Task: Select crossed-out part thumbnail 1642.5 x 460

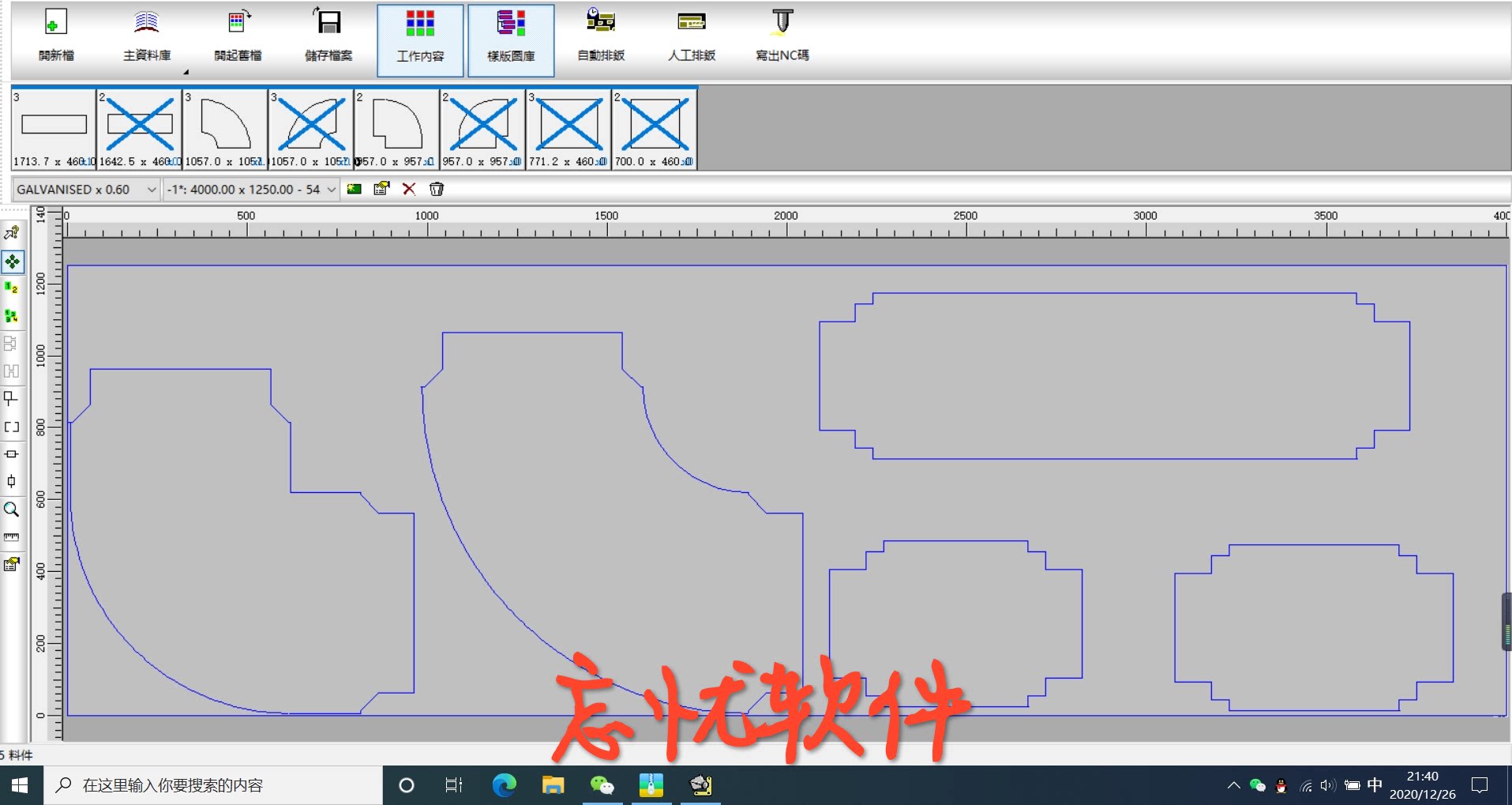Action: [x=140, y=129]
